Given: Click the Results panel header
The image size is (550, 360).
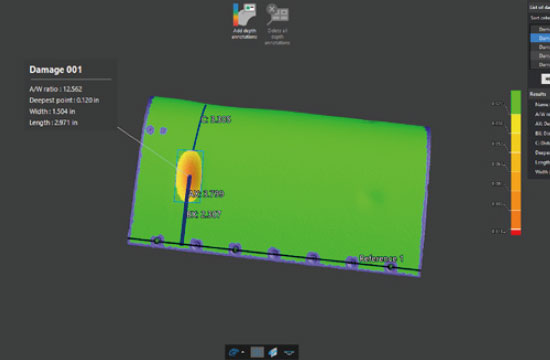Looking at the screenshot, I should click(538, 94).
